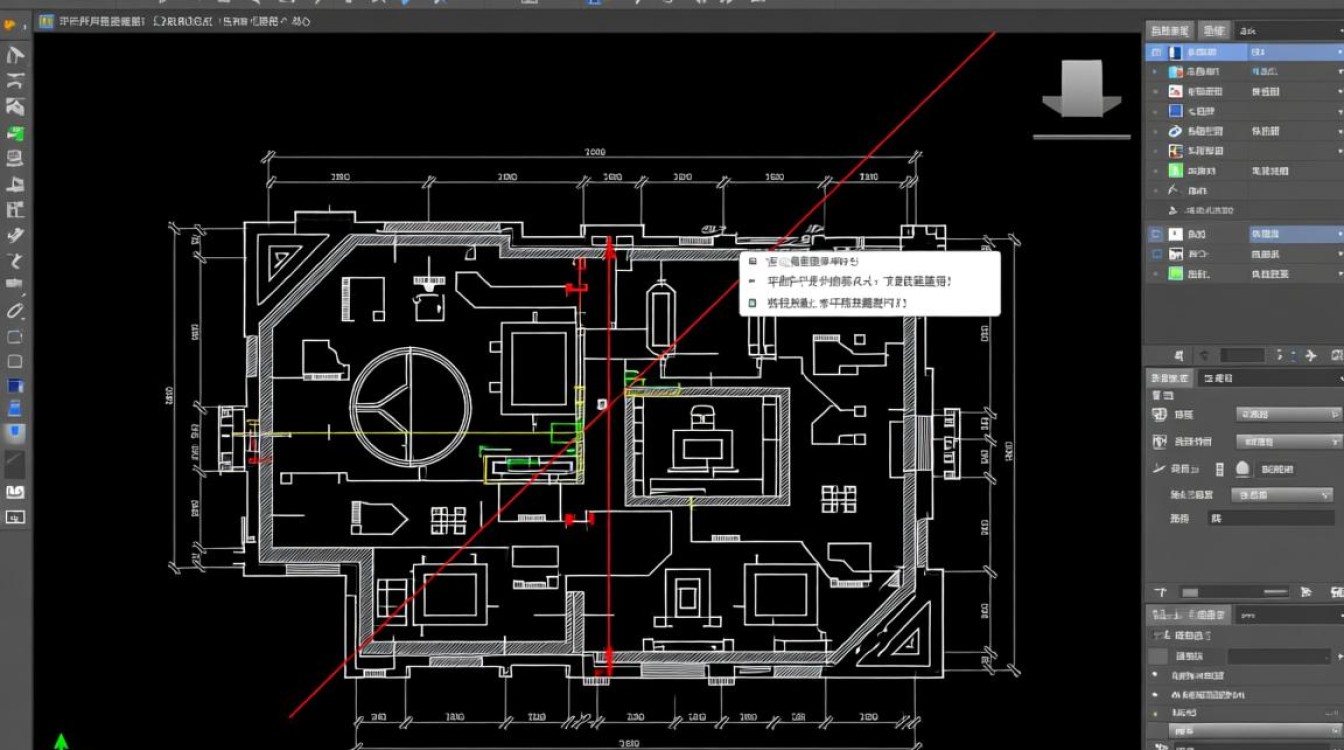Image resolution: width=1344 pixels, height=750 pixels.
Task: Switch to the first tab of the layers panel
Action: point(1171,30)
